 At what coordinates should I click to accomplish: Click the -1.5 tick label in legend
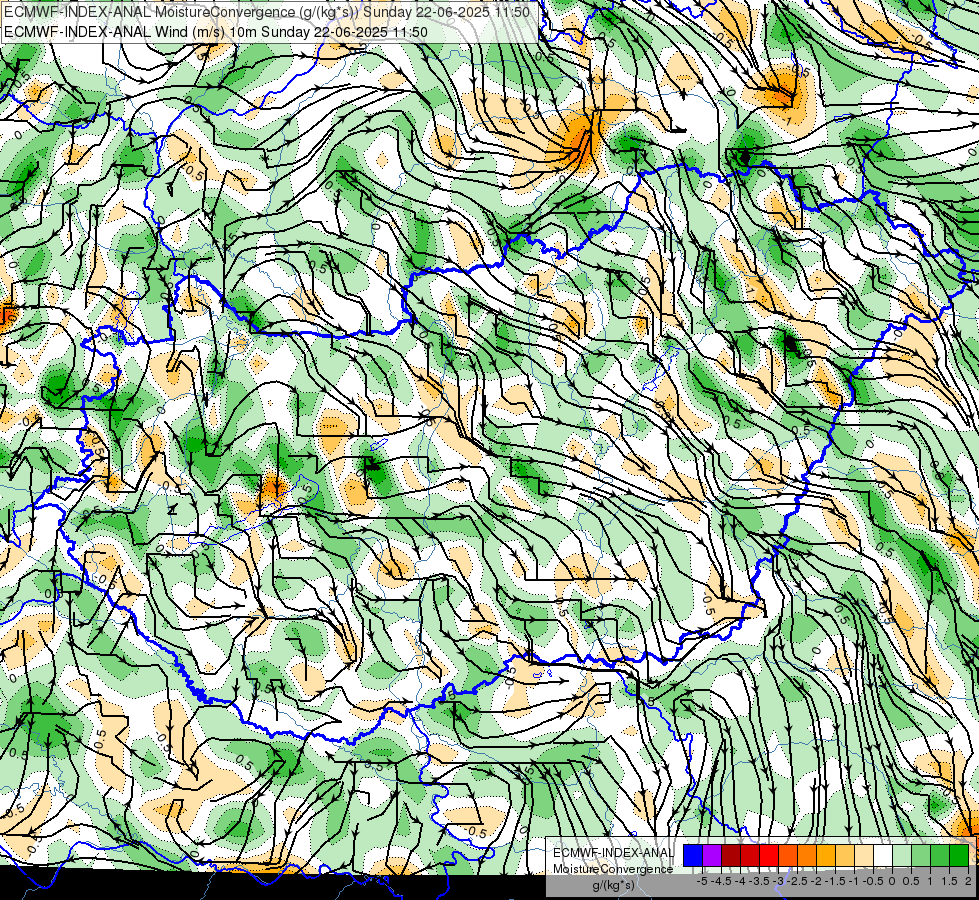coord(835,881)
